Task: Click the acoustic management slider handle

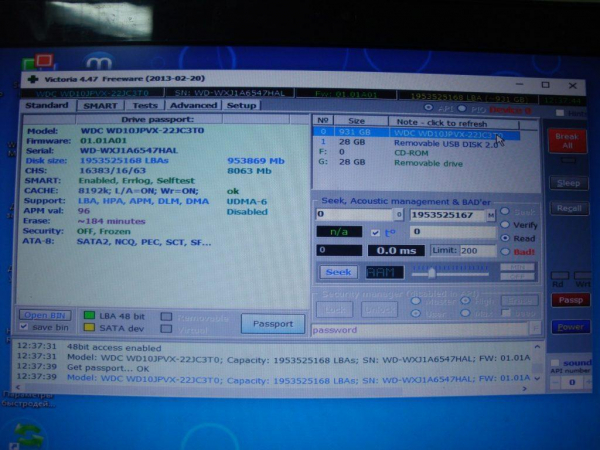Action: (x=432, y=273)
